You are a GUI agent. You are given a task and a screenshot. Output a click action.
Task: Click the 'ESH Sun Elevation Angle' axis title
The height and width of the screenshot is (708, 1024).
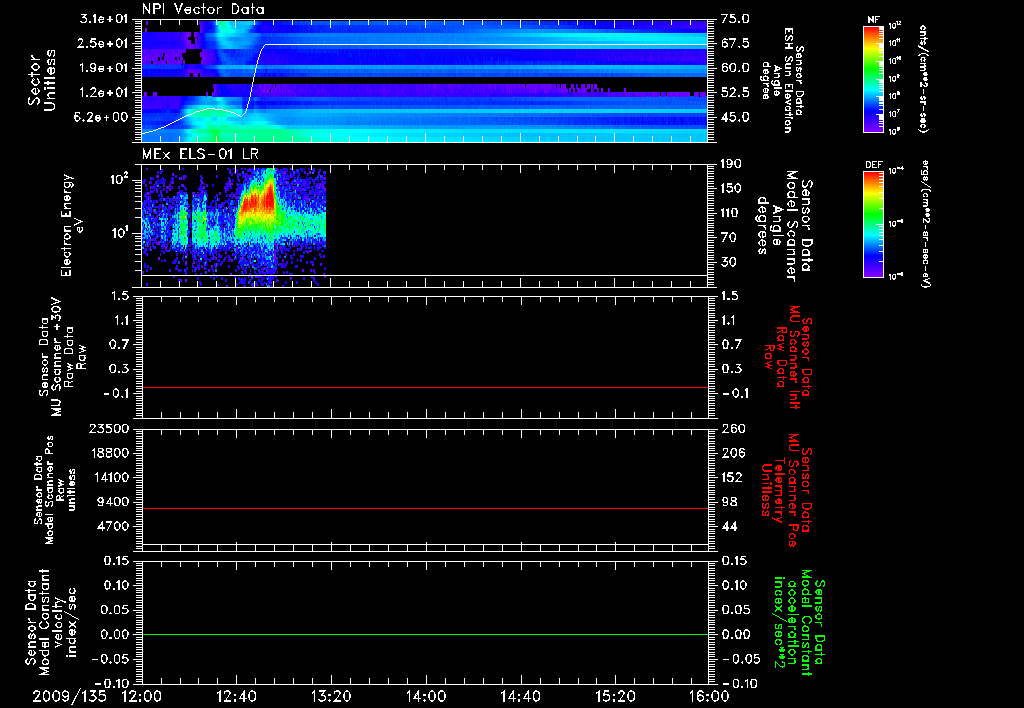coord(783,80)
